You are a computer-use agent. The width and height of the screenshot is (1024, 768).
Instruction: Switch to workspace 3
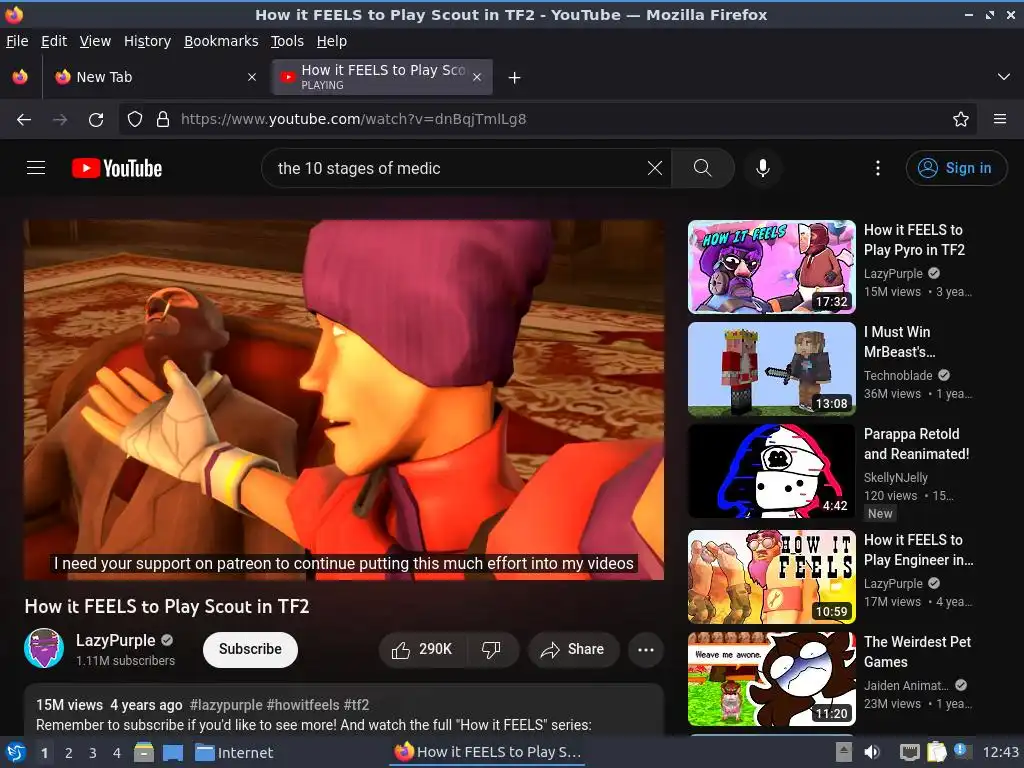(x=93, y=753)
